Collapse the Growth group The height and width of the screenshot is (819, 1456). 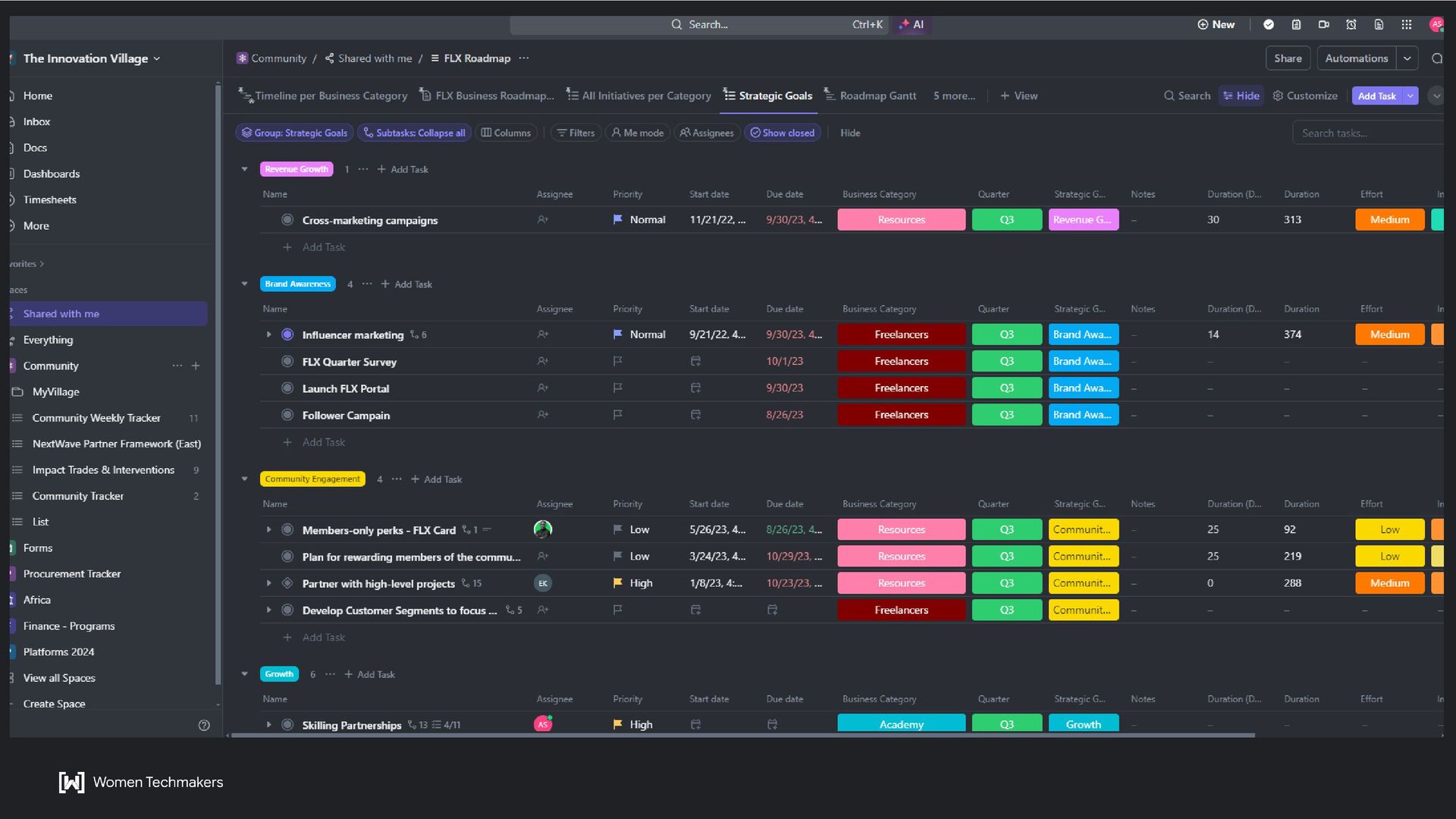tap(244, 674)
